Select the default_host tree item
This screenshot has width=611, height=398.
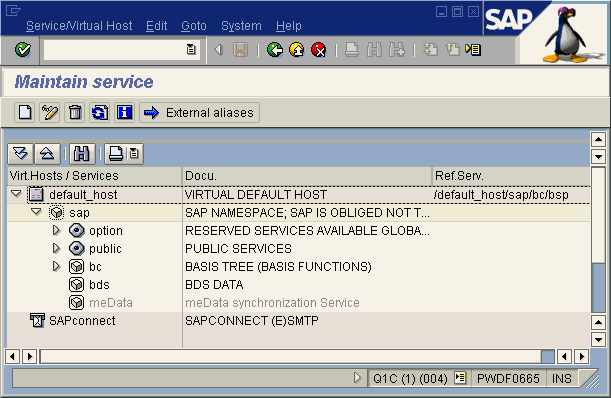[83, 195]
